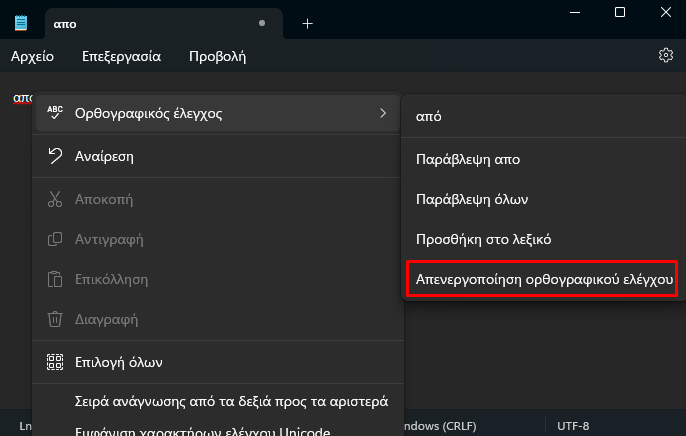
Task: Click the spell check ABC icon
Action: (55, 113)
